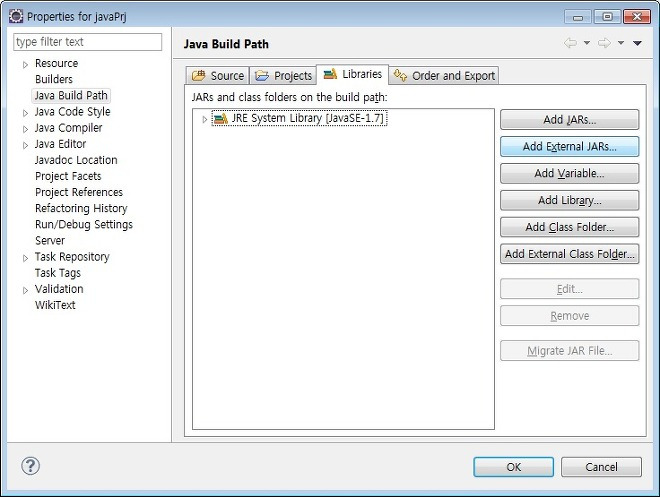Screen dimensions: 660x497
Task: Select Task Repository tree item
Action: 72,257
